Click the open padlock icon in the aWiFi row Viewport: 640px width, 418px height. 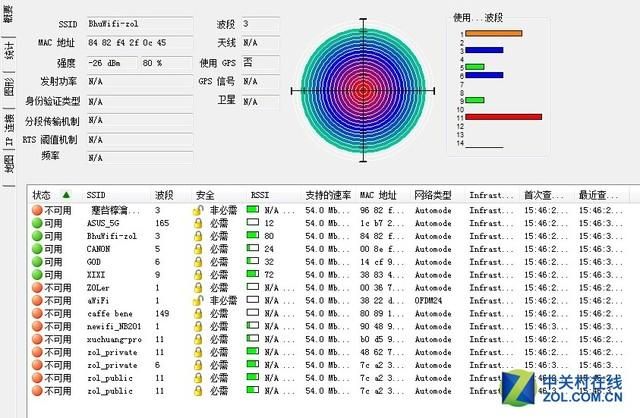point(199,300)
